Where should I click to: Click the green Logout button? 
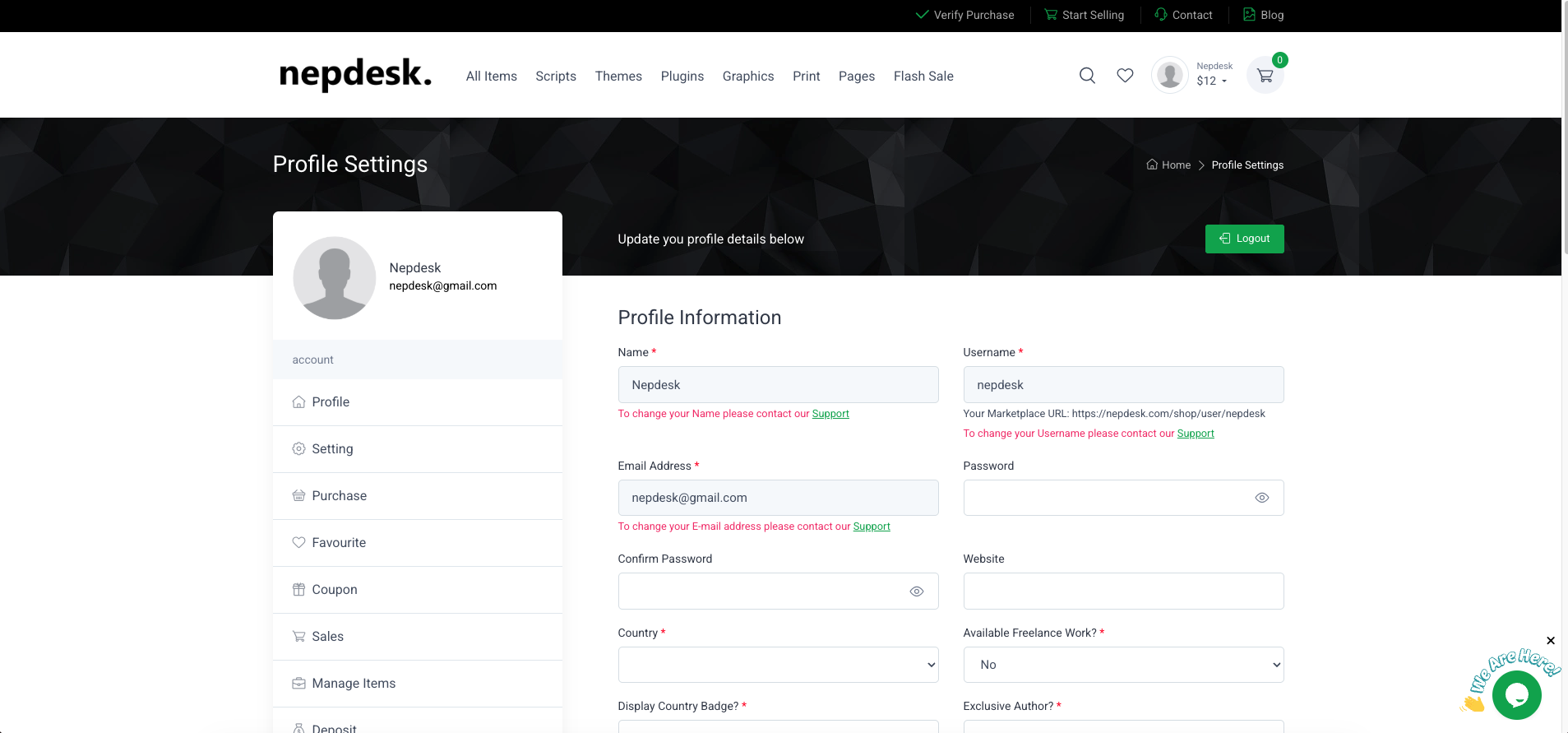pyautogui.click(x=1244, y=239)
